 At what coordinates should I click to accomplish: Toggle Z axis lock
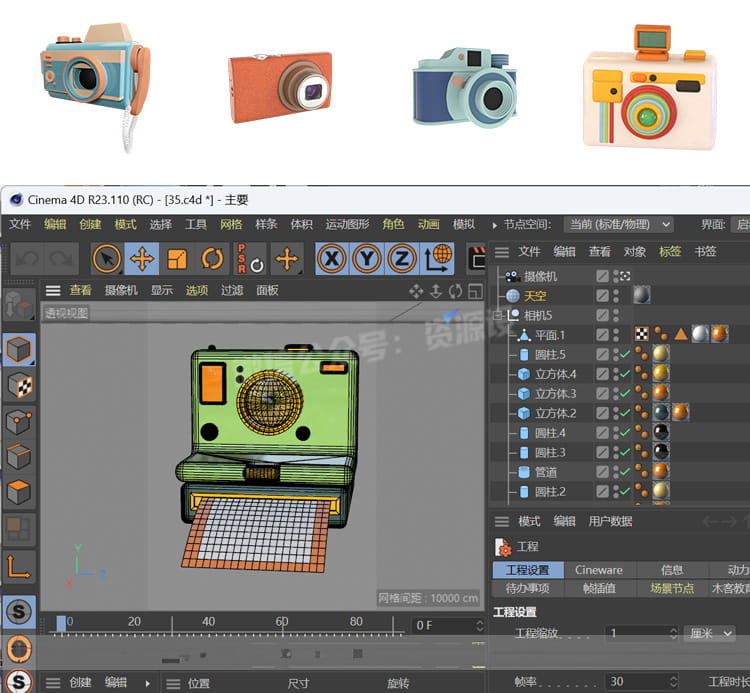coord(402,259)
